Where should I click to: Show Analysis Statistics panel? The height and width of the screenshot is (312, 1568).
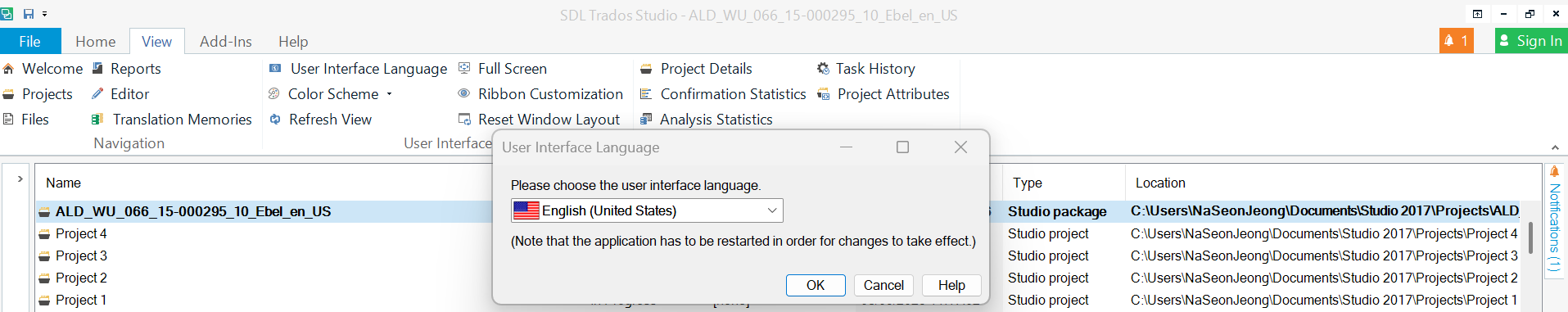pyautogui.click(x=706, y=120)
